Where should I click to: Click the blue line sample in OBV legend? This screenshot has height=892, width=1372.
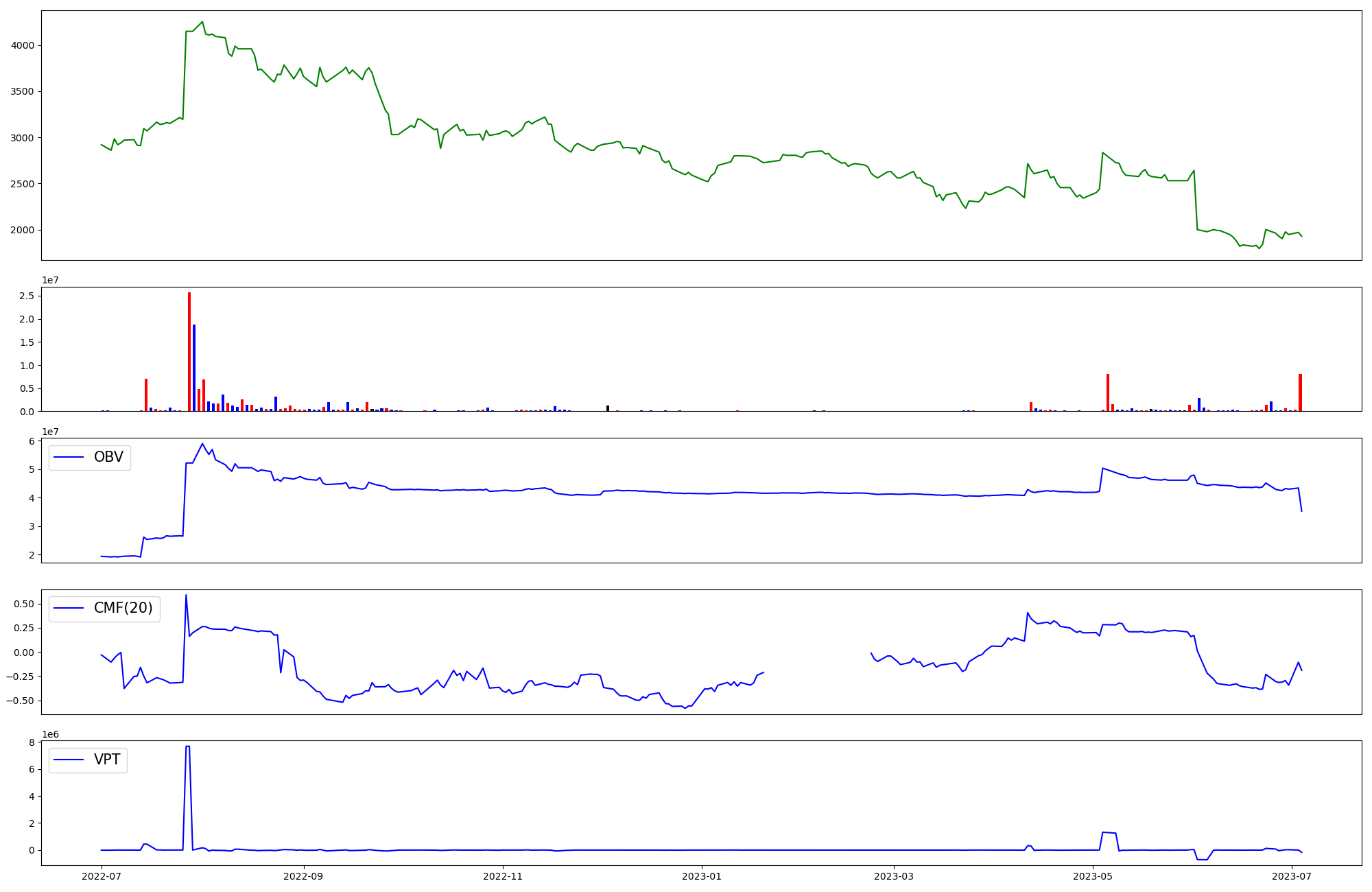click(x=69, y=458)
